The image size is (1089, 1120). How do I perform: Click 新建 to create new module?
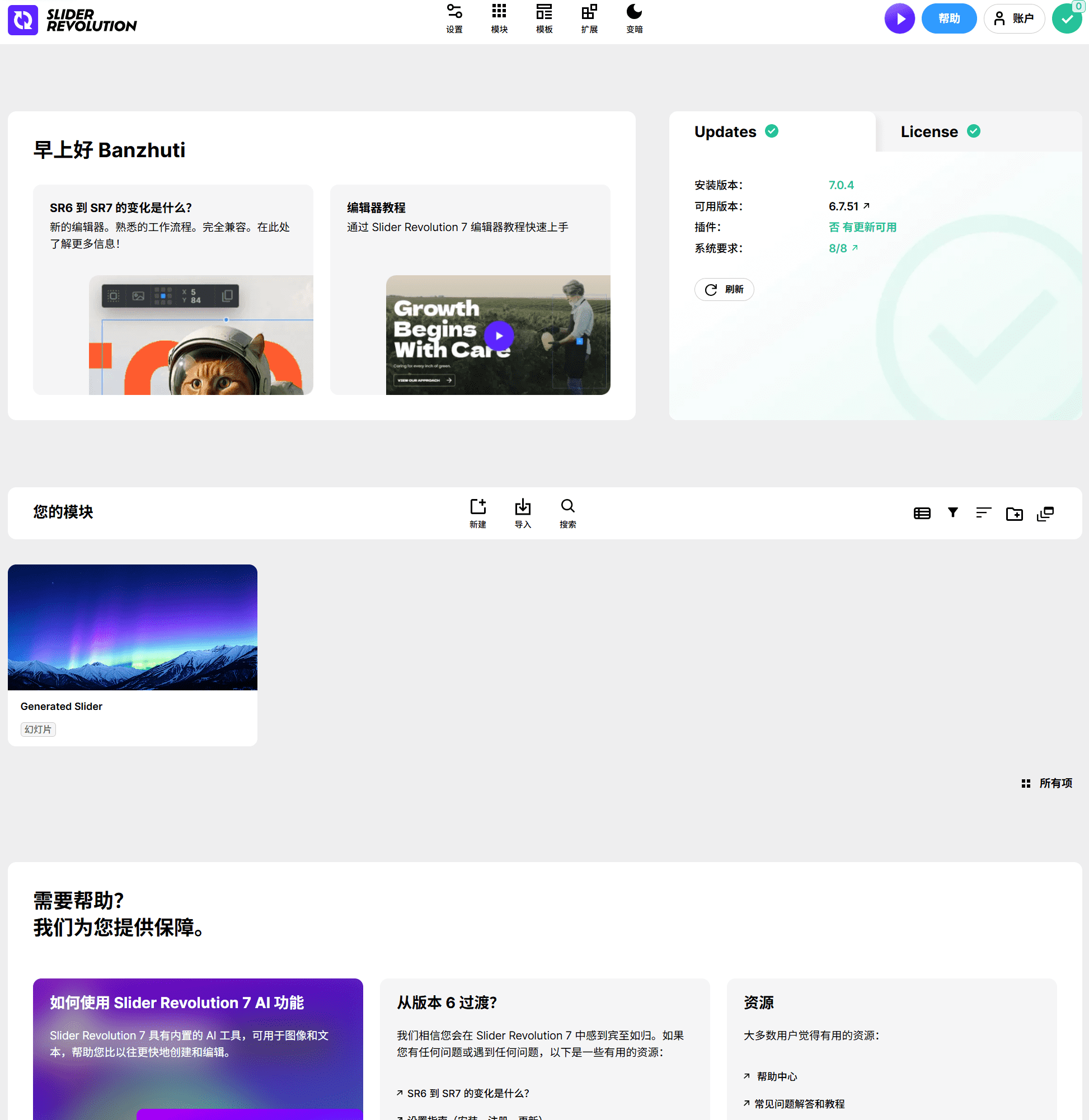pyautogui.click(x=477, y=514)
